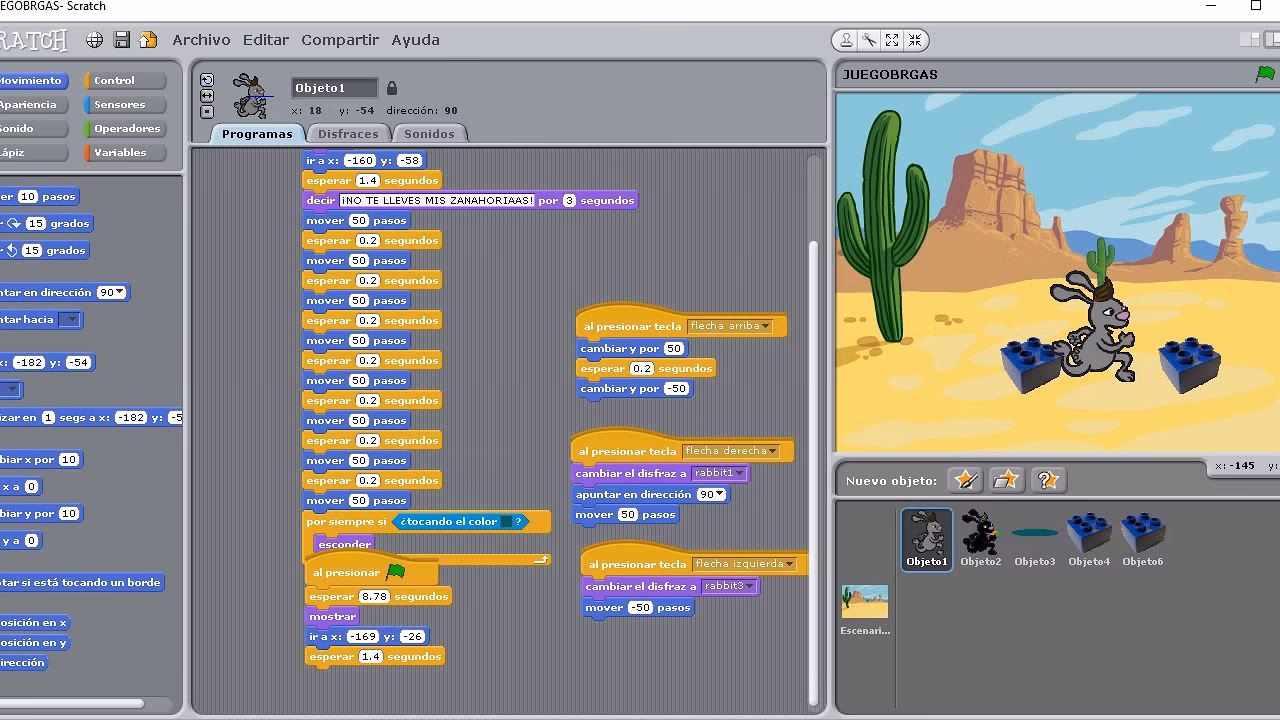The image size is (1280, 720).
Task: Show the Sonido block category
Action: (33, 128)
